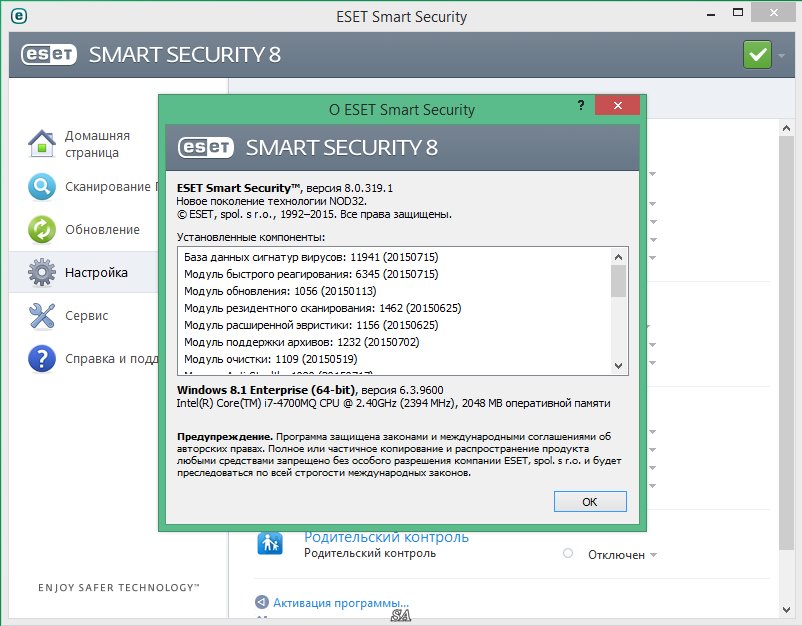802x626 pixels.
Task: Select row Модуль поддержки архивов: 1232
Action: tap(302, 342)
